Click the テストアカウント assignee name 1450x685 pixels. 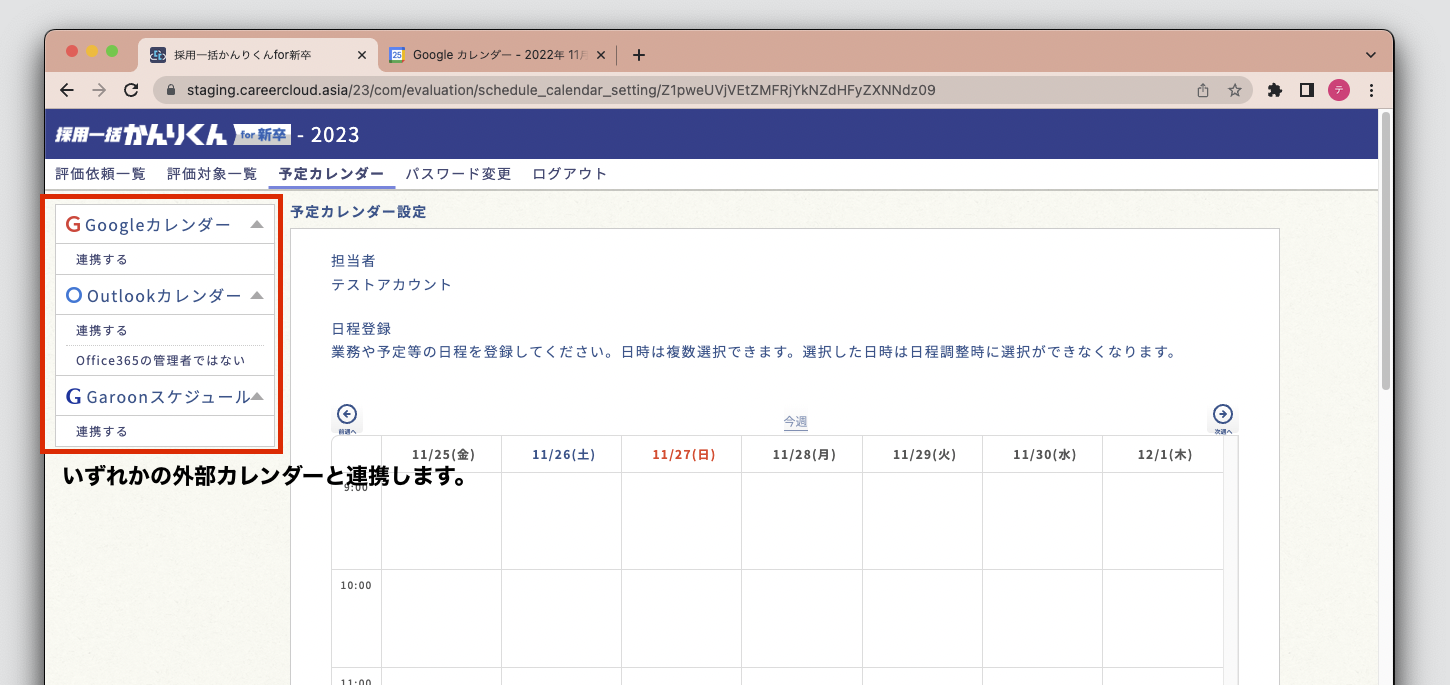pyautogui.click(x=391, y=285)
